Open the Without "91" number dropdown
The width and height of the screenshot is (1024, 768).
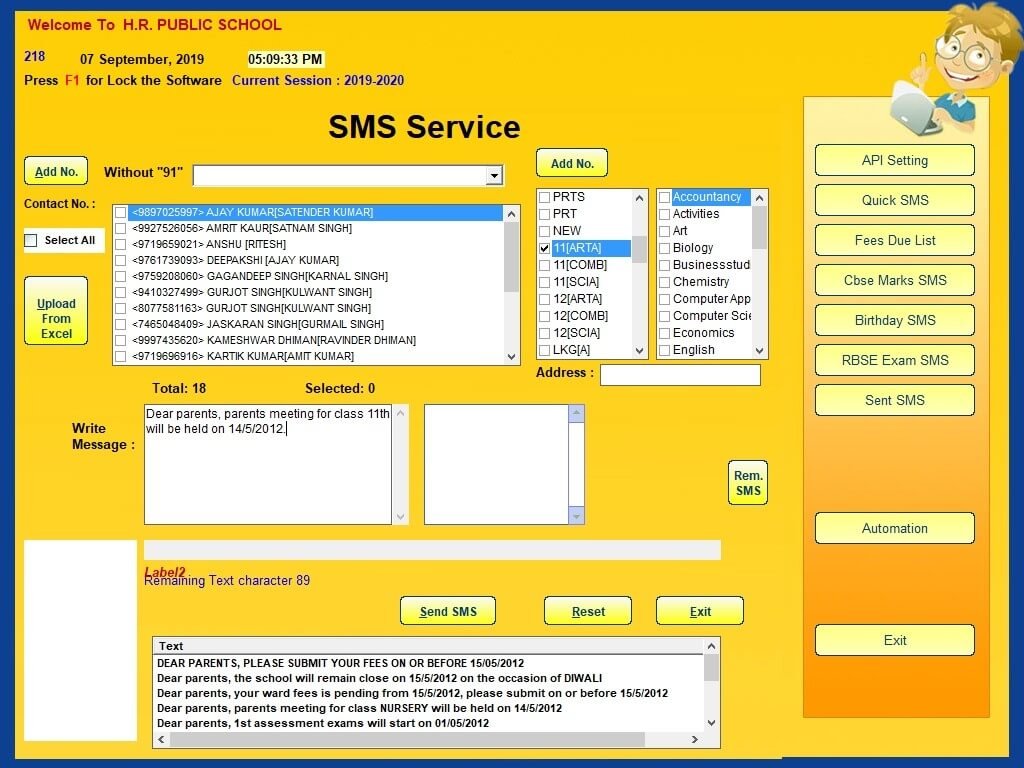494,176
